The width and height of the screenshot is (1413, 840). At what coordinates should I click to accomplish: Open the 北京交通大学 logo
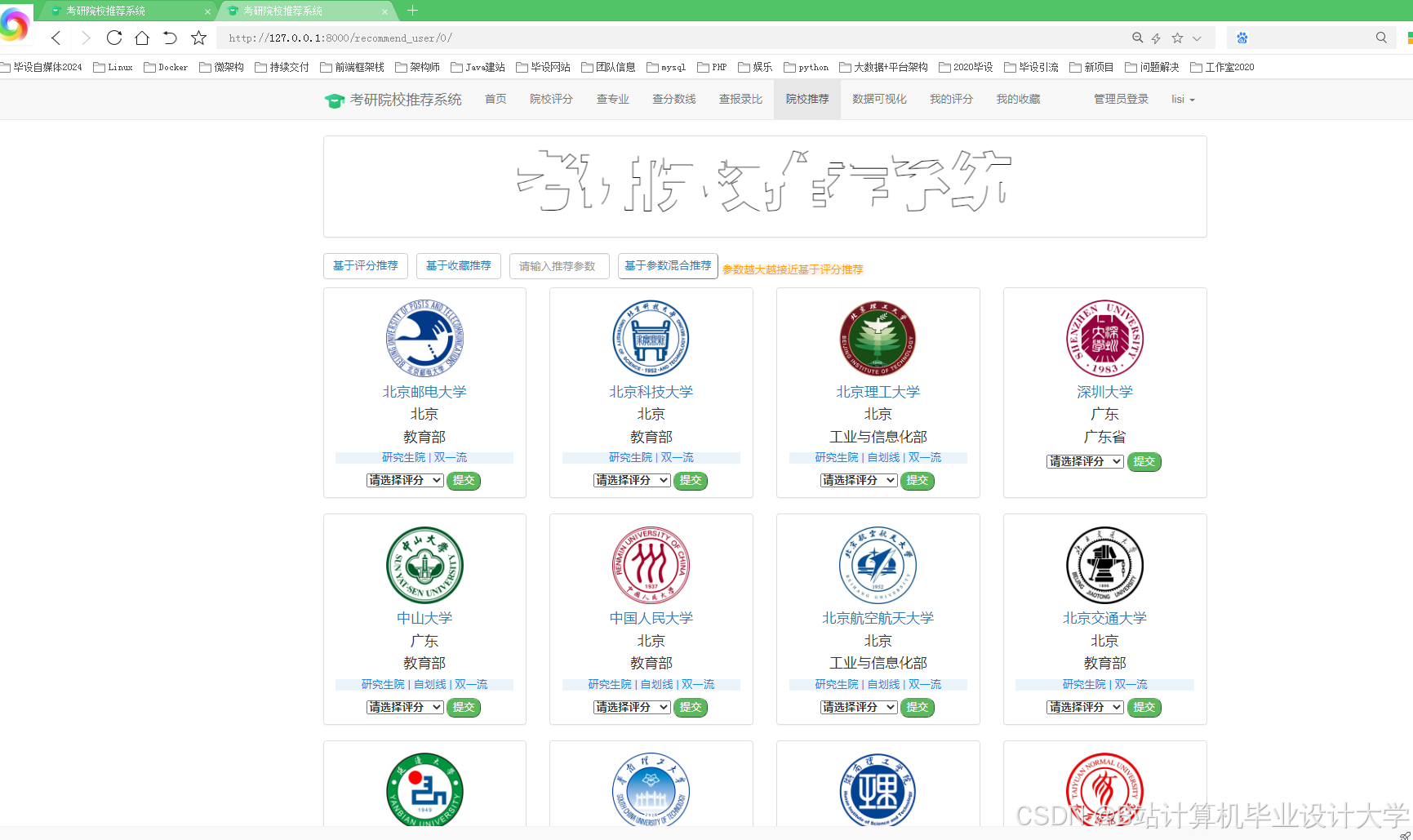(x=1104, y=565)
